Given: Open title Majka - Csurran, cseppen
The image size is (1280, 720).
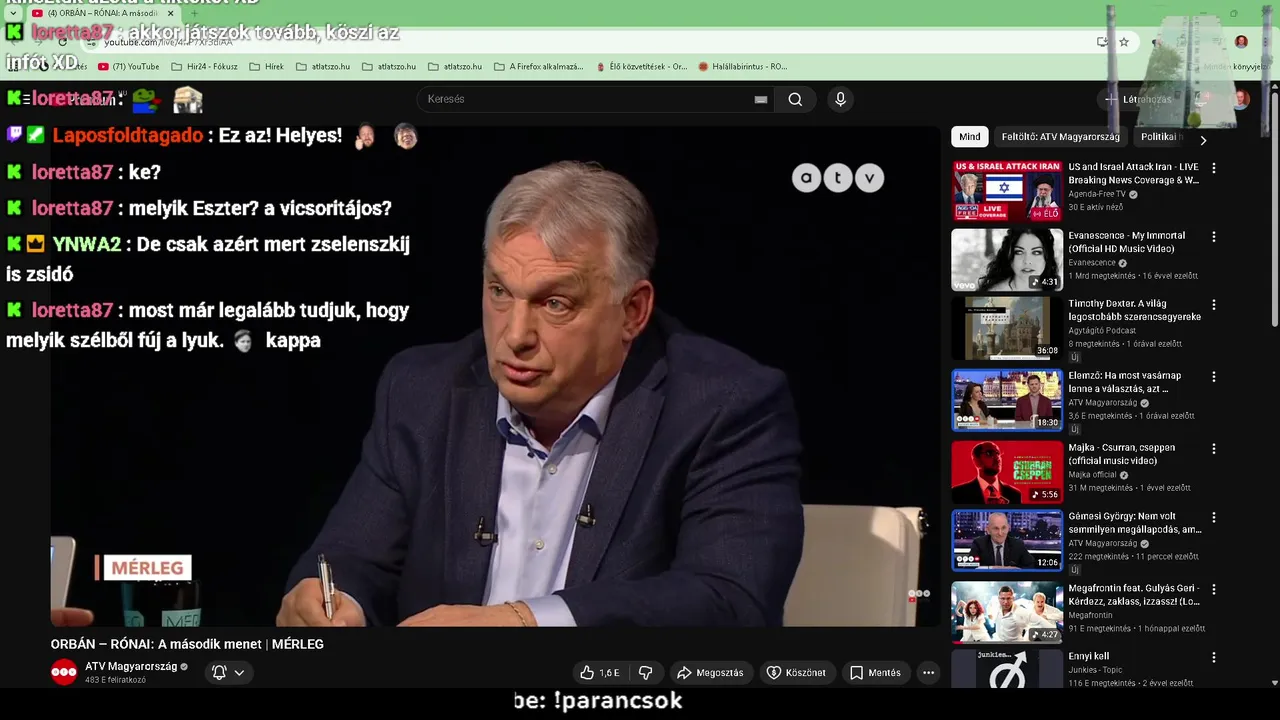Looking at the screenshot, I should click(1122, 454).
